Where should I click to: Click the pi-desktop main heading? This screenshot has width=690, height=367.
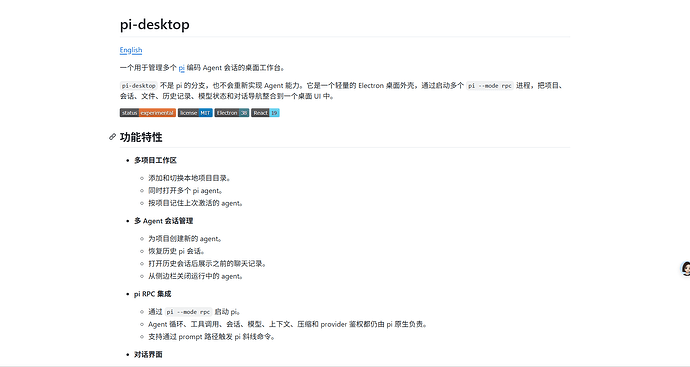(x=154, y=24)
